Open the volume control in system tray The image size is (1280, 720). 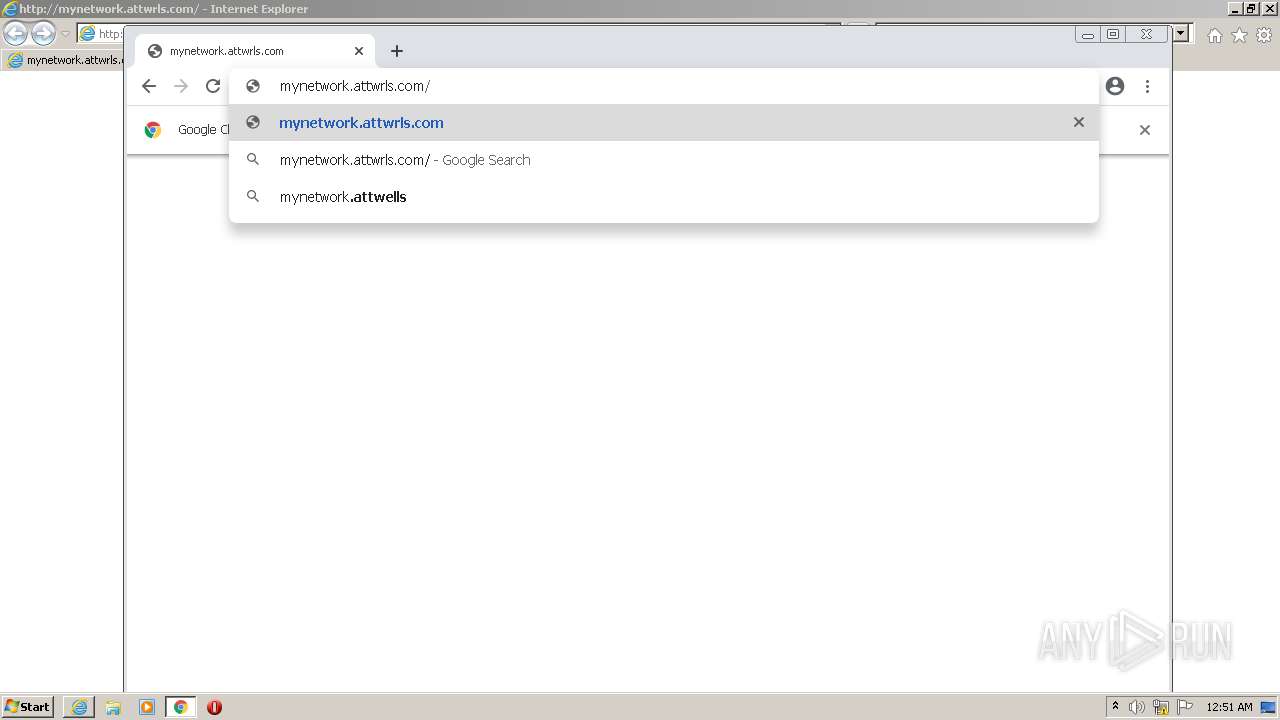point(1137,707)
